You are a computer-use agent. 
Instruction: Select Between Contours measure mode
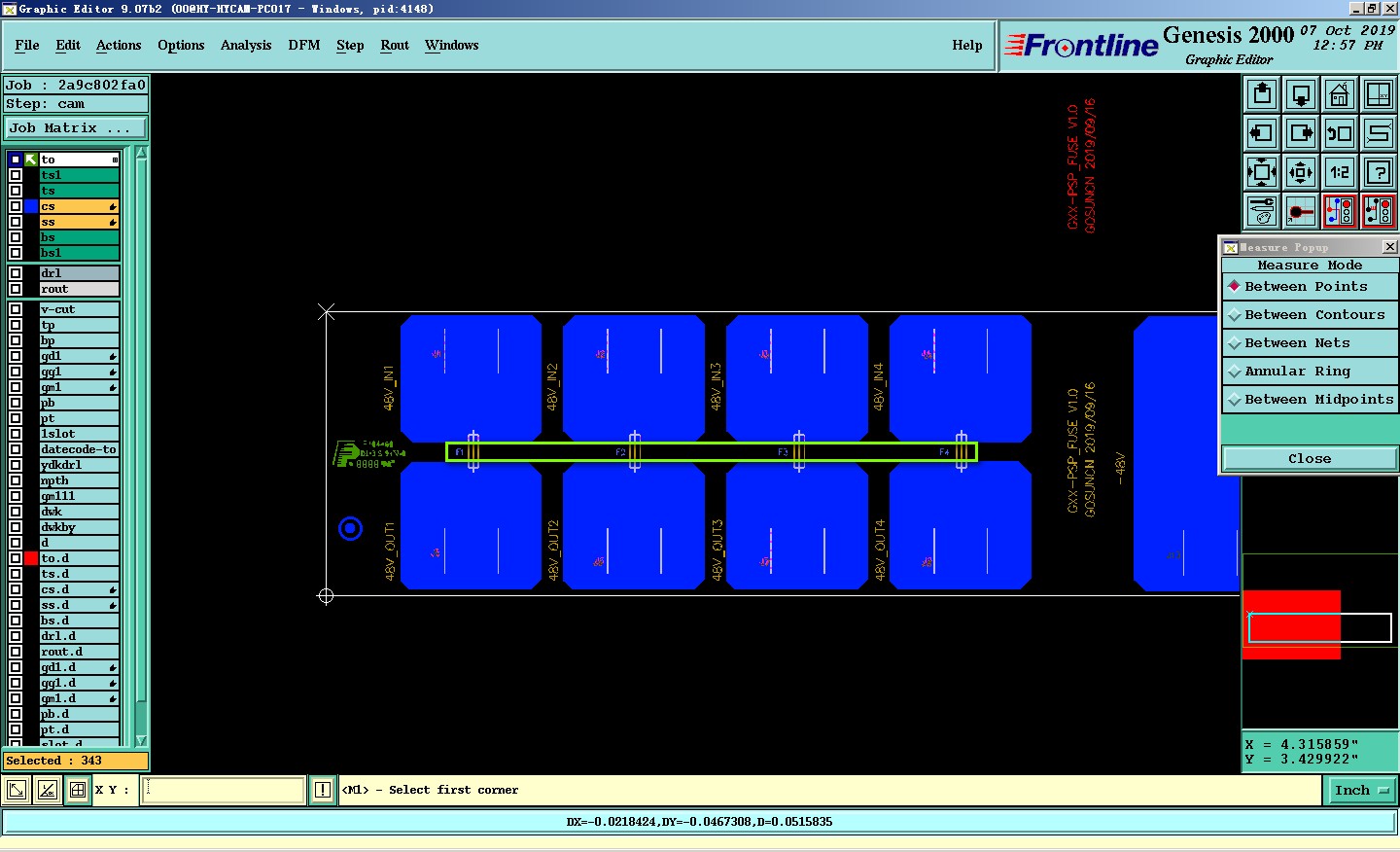(x=1310, y=315)
